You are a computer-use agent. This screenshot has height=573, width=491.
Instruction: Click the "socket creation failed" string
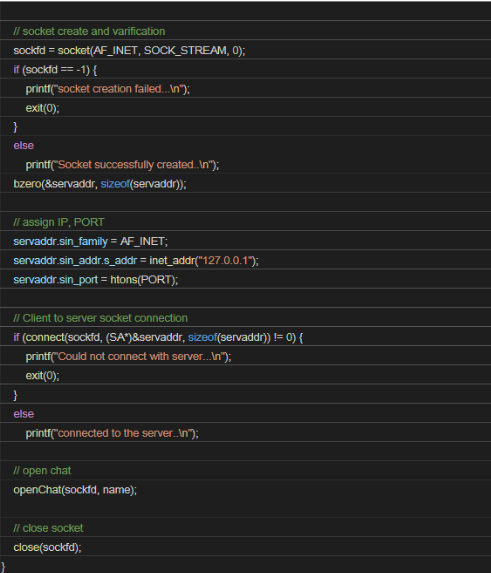point(118,89)
